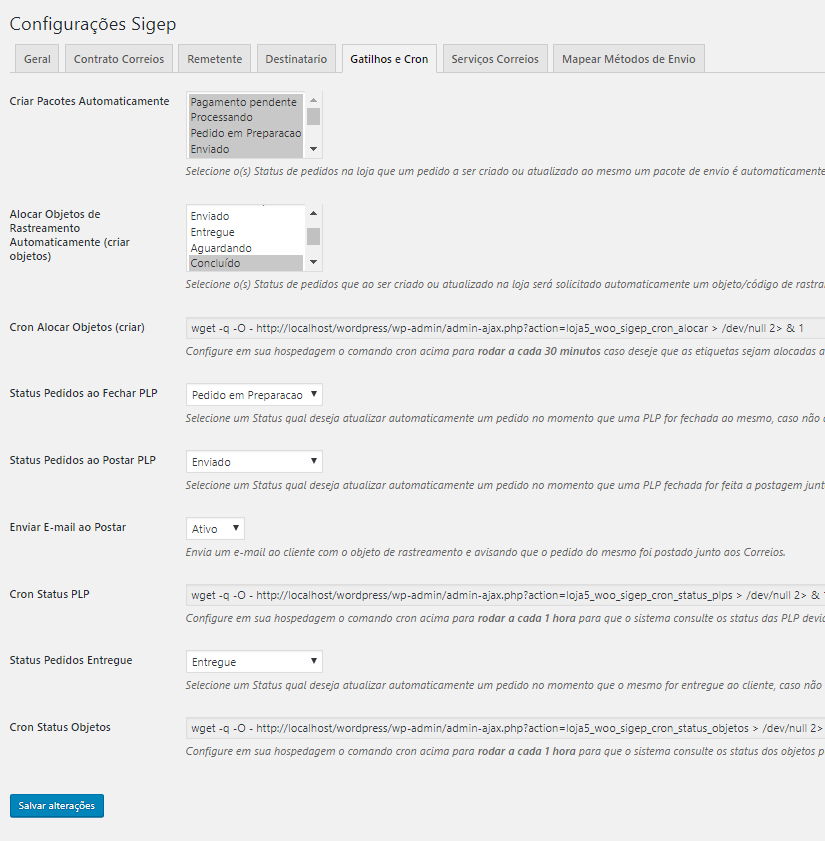Click the Cron Status PLP command field
The image size is (825, 841).
[x=500, y=595]
